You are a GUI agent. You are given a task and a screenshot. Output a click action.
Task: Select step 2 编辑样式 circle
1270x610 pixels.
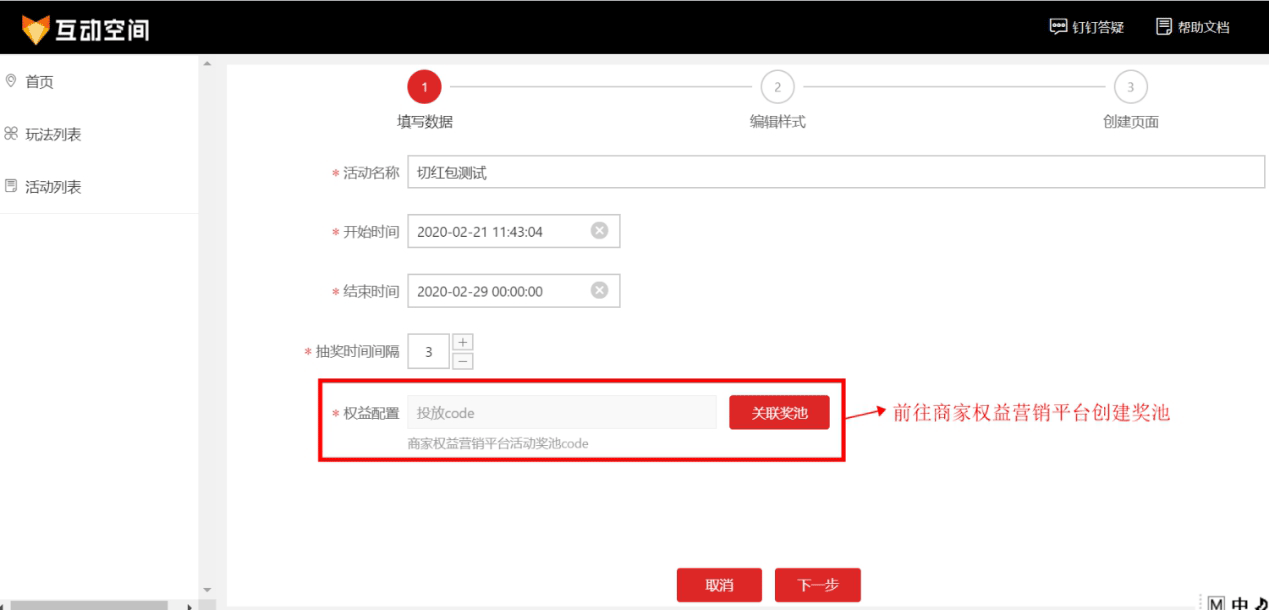pyautogui.click(x=777, y=87)
